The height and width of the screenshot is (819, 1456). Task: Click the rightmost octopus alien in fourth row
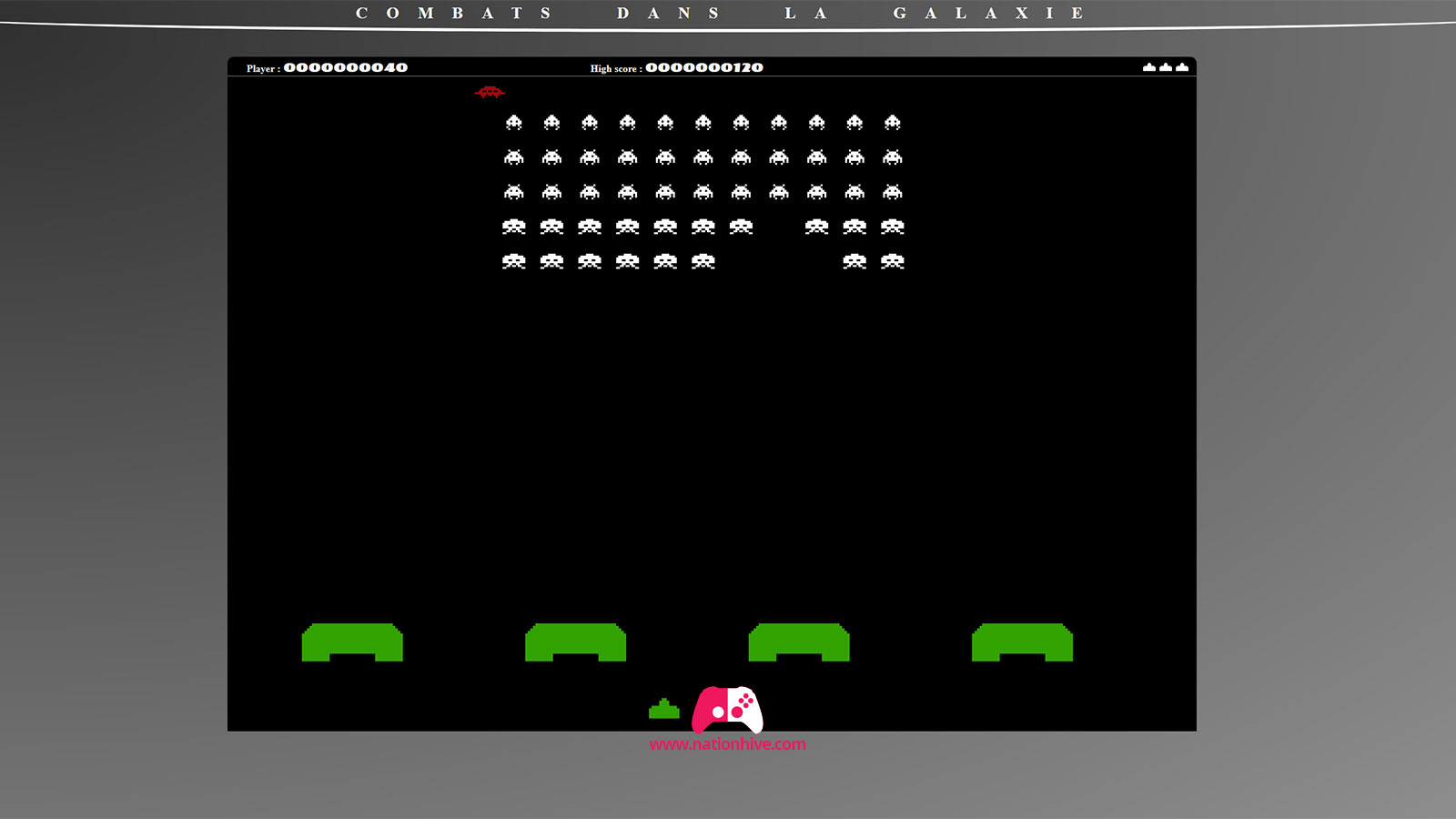point(893,227)
